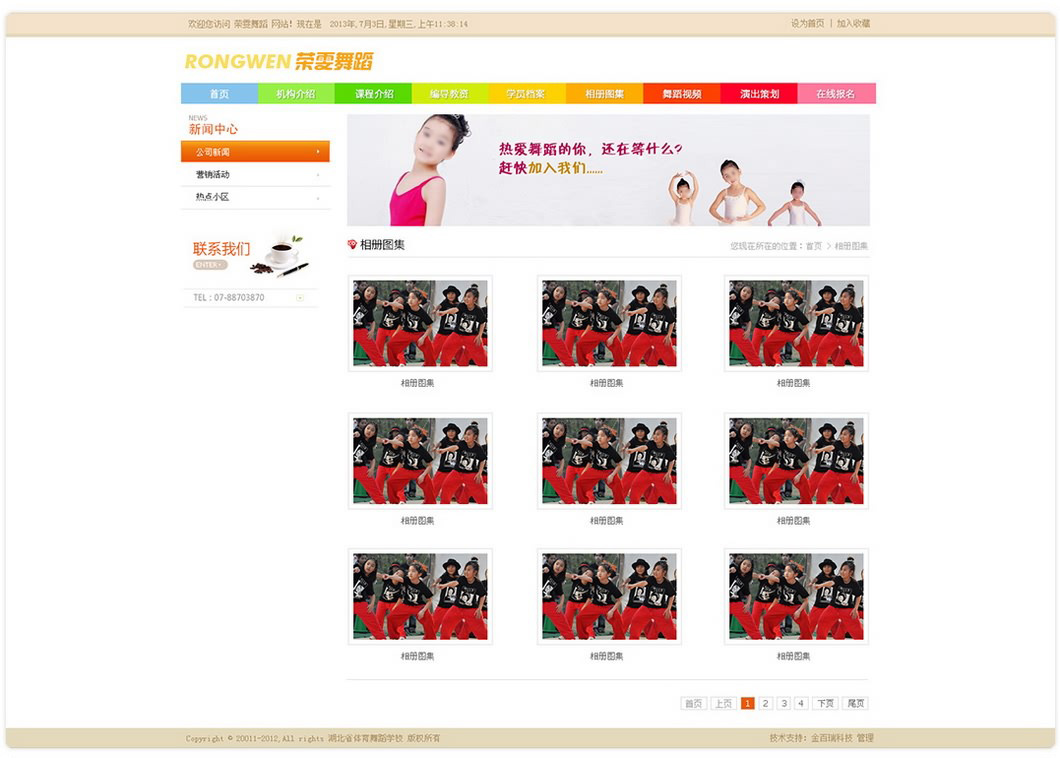
Task: Open the center photo of the gallery grid
Action: click(x=608, y=461)
